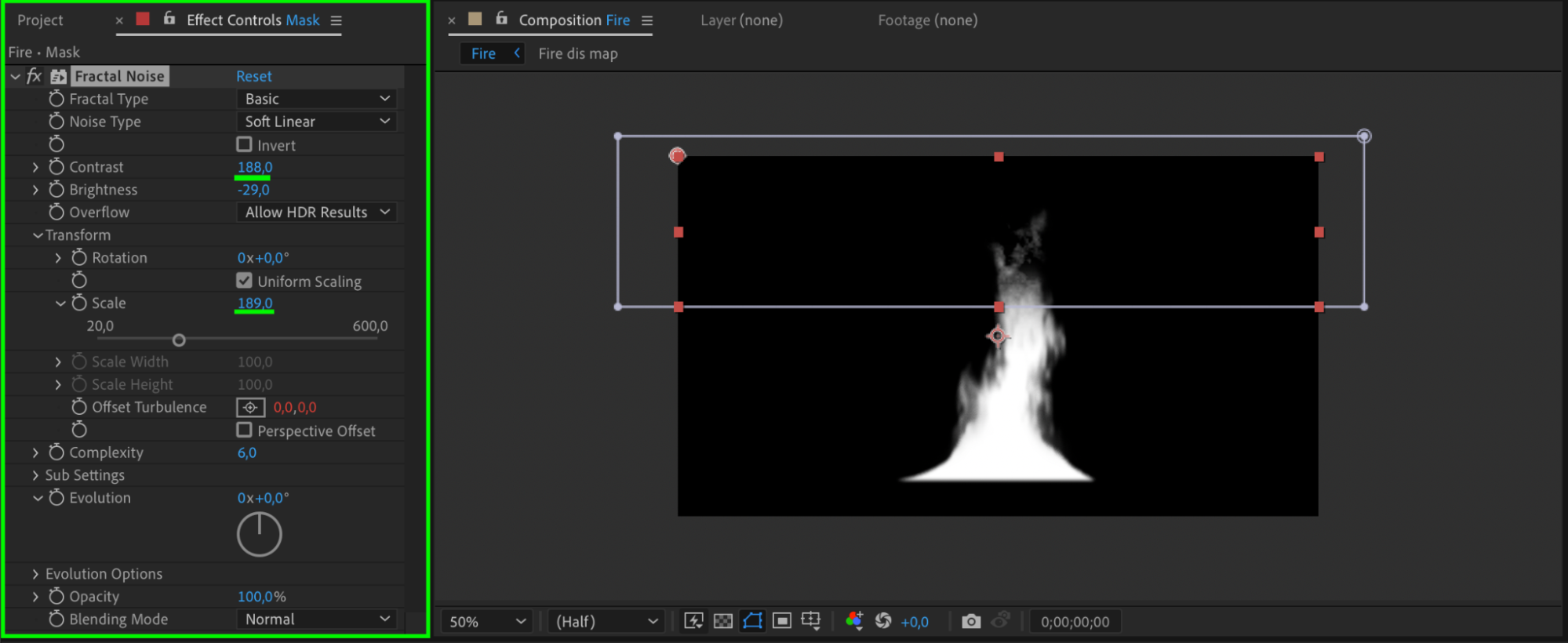Toggle the transparency grid icon
This screenshot has height=643, width=1568.
(722, 621)
